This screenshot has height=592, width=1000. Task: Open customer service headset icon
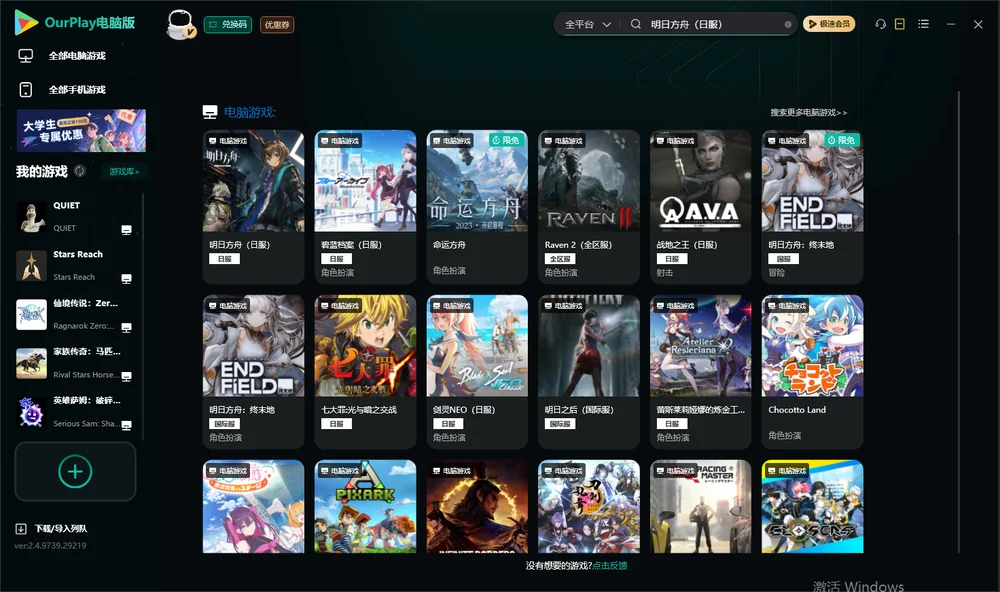[880, 24]
